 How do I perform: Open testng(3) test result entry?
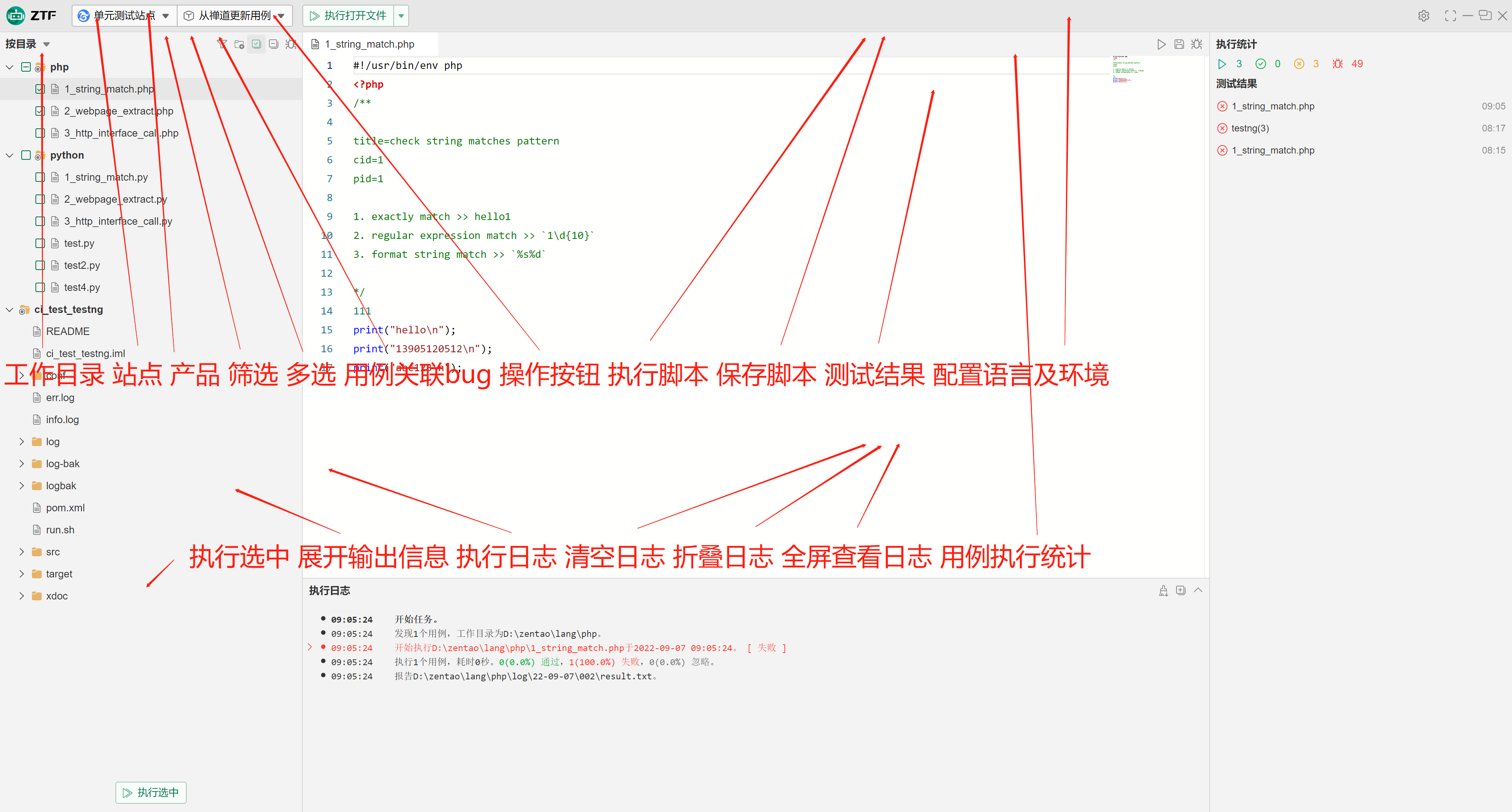click(x=1250, y=128)
